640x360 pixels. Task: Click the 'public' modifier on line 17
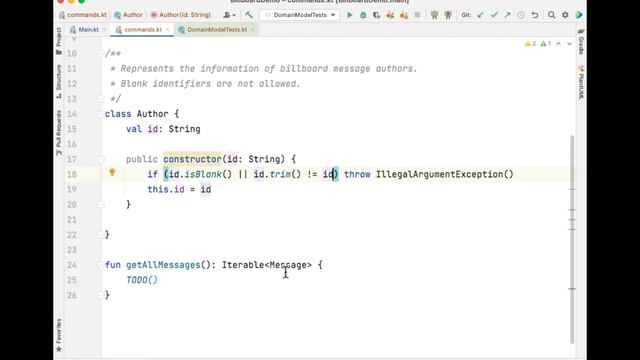[142, 160]
